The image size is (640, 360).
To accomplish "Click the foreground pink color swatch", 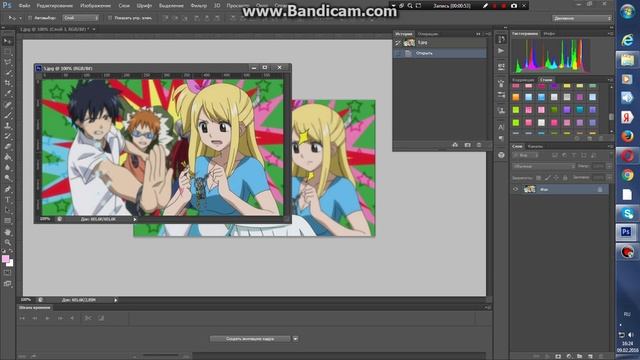I will pos(5,258).
